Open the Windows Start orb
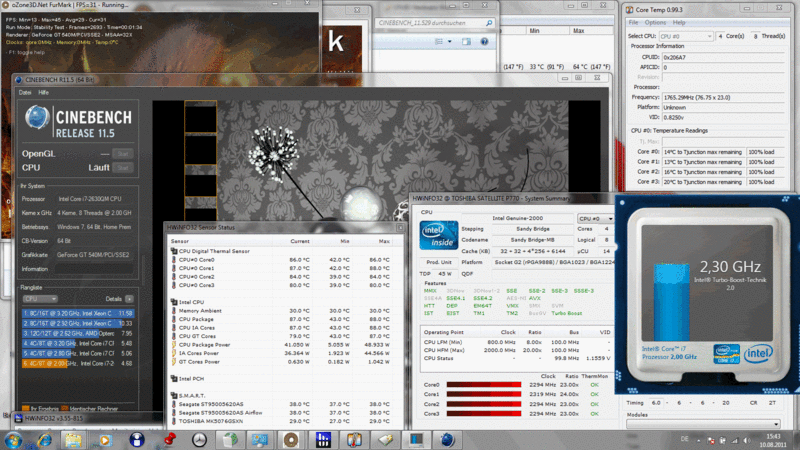This screenshot has height=450, width=800. (13, 440)
